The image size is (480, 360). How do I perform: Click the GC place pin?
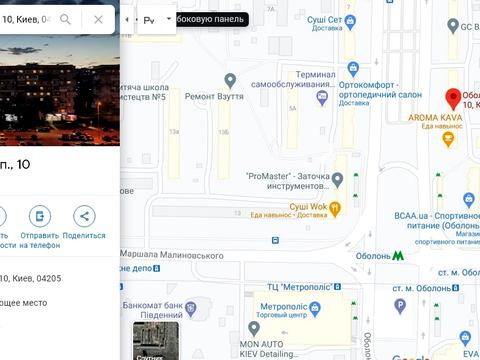click(453, 26)
